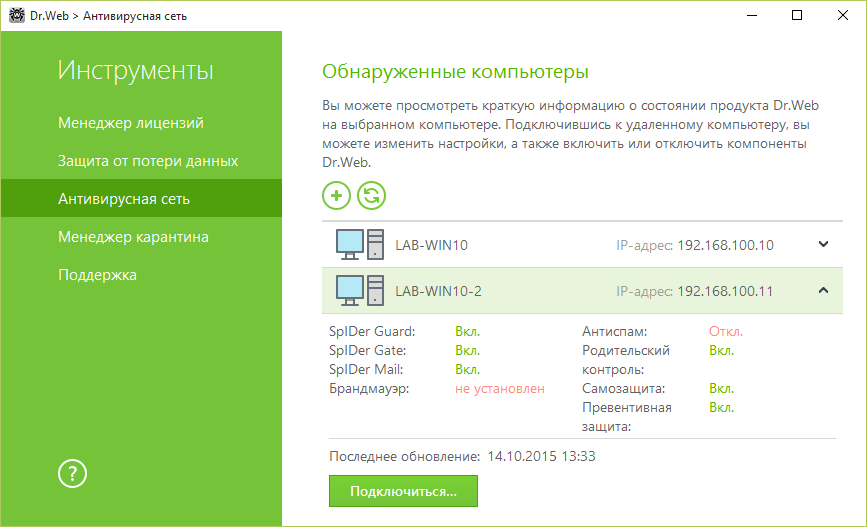The width and height of the screenshot is (867, 527).
Task: Click the SpIDer Mail label
Action: pyautogui.click(x=366, y=369)
